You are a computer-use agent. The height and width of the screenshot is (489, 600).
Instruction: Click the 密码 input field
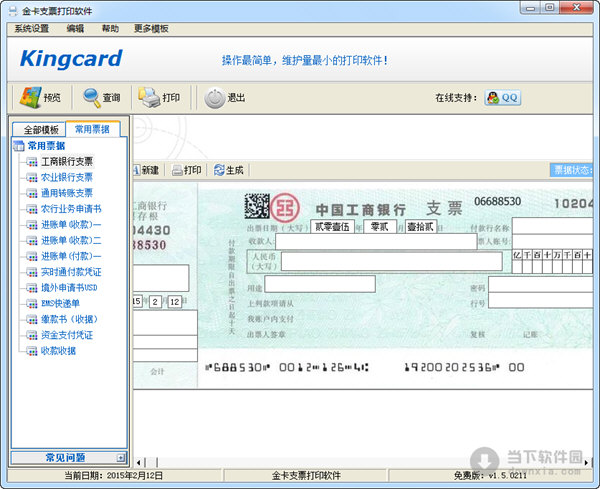tap(540, 285)
